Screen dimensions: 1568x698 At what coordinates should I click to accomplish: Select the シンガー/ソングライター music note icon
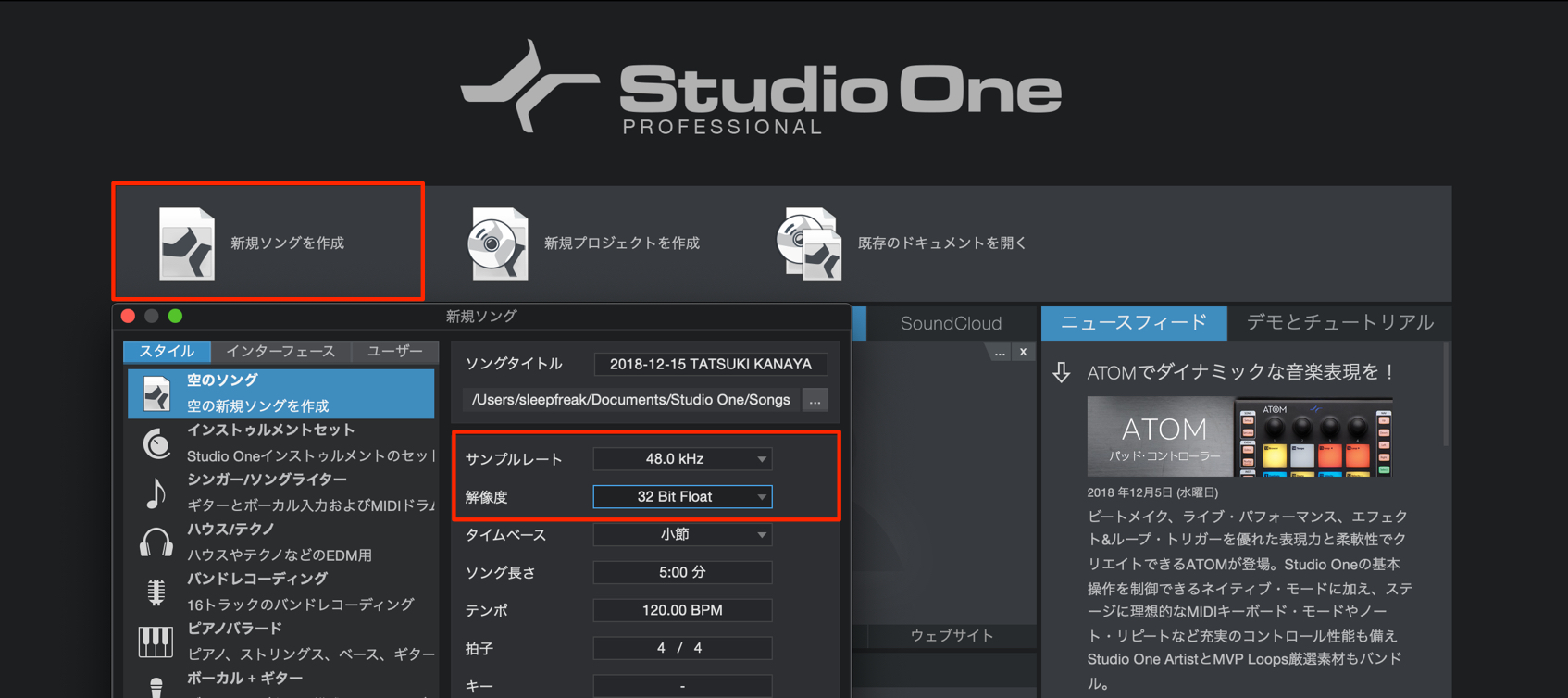[156, 493]
